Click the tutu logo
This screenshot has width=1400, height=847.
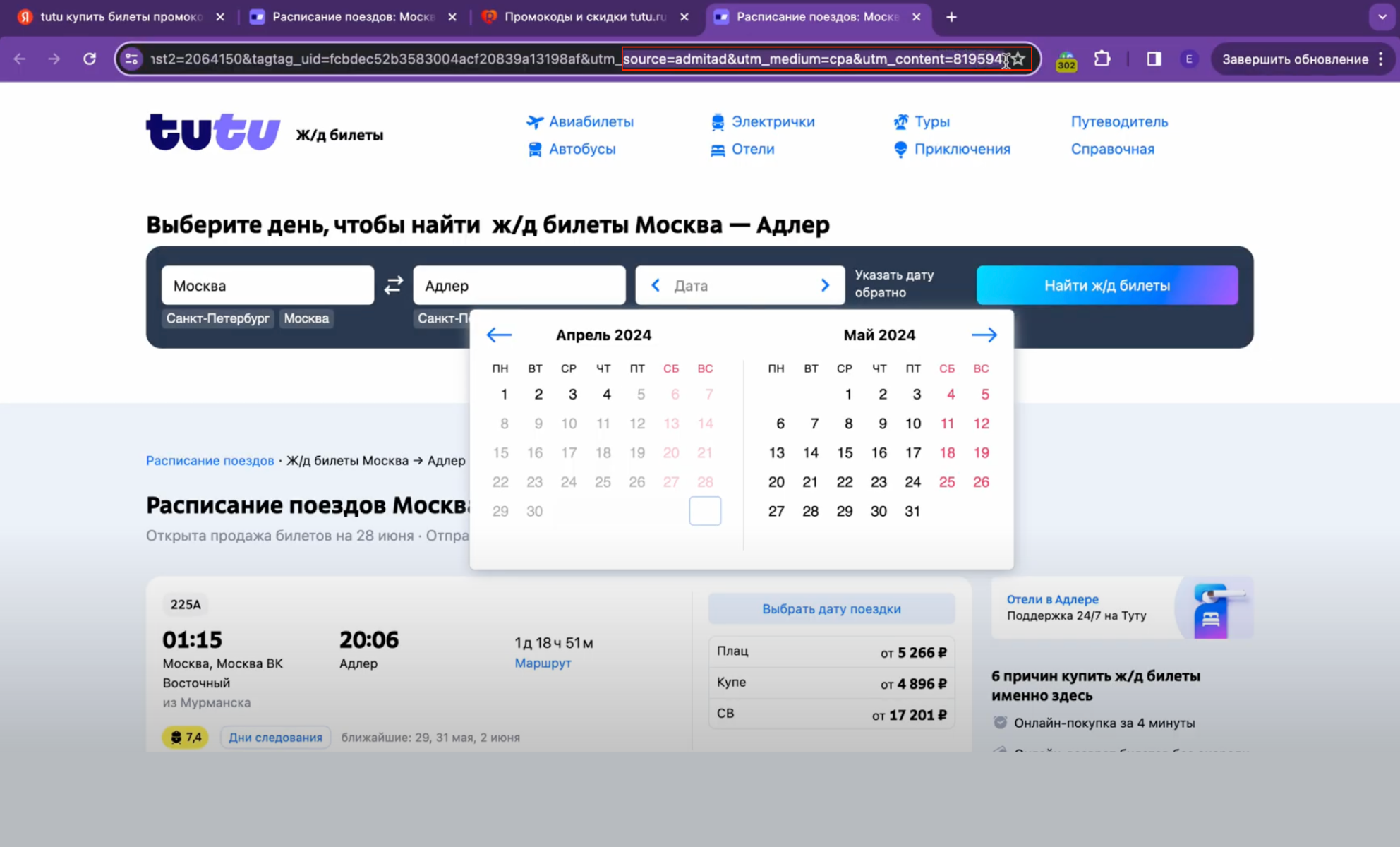[213, 132]
